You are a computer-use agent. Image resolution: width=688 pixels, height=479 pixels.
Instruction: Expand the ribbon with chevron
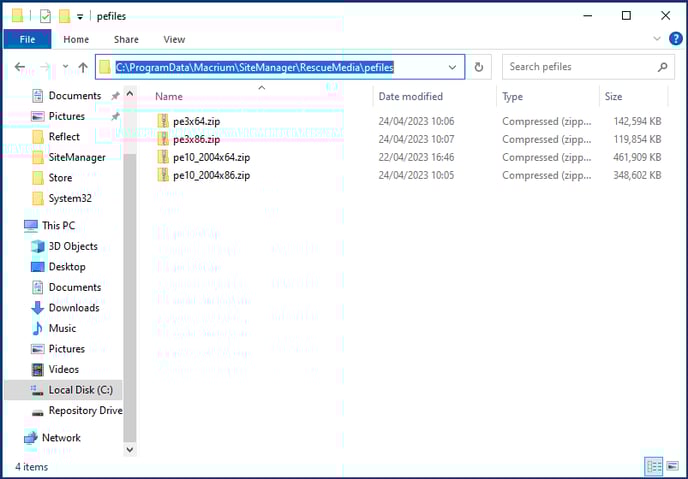pyautogui.click(x=657, y=39)
